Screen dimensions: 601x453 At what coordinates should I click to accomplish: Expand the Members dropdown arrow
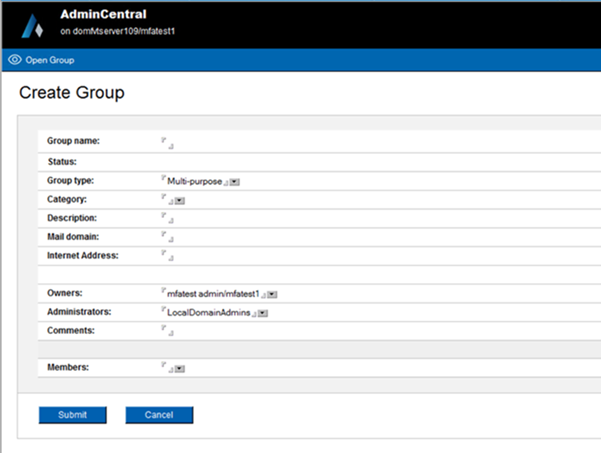(179, 369)
